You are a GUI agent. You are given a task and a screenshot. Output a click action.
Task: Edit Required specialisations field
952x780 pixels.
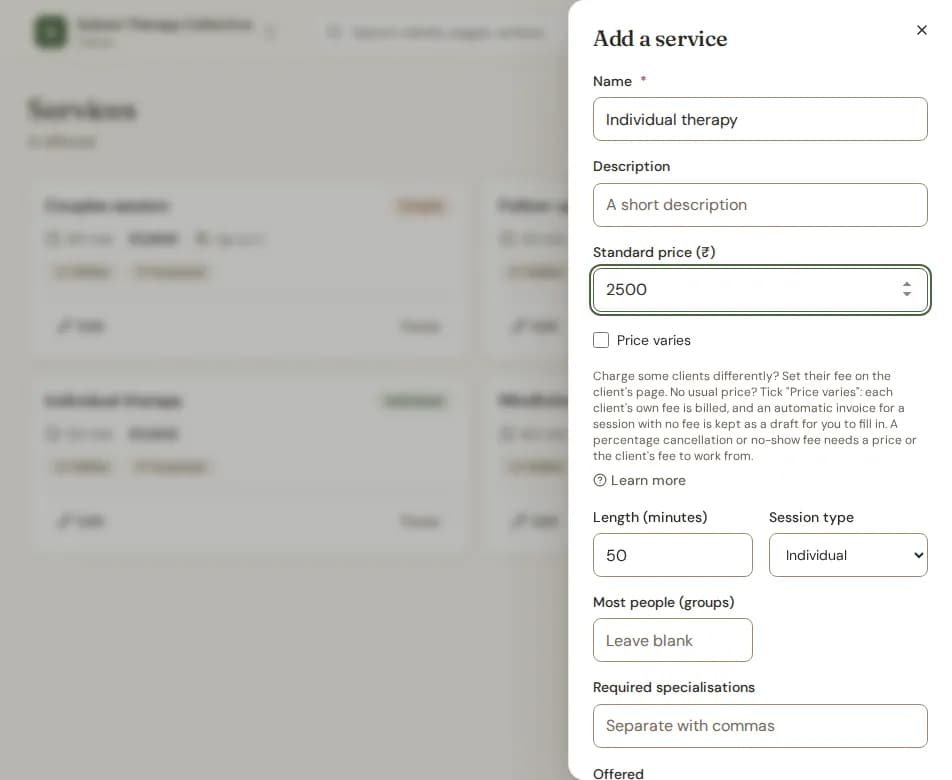760,726
